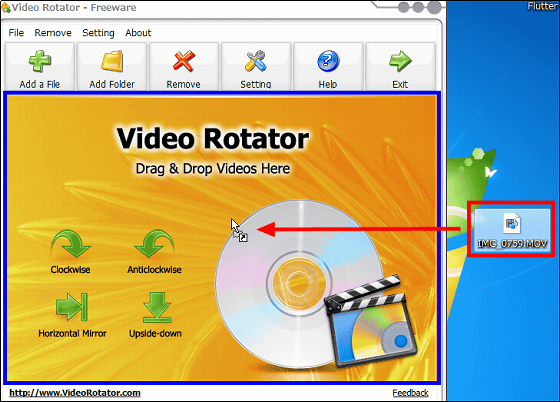The height and width of the screenshot is (402, 560).
Task: Select the Anticlockwise rotation arrow
Action: tap(154, 244)
